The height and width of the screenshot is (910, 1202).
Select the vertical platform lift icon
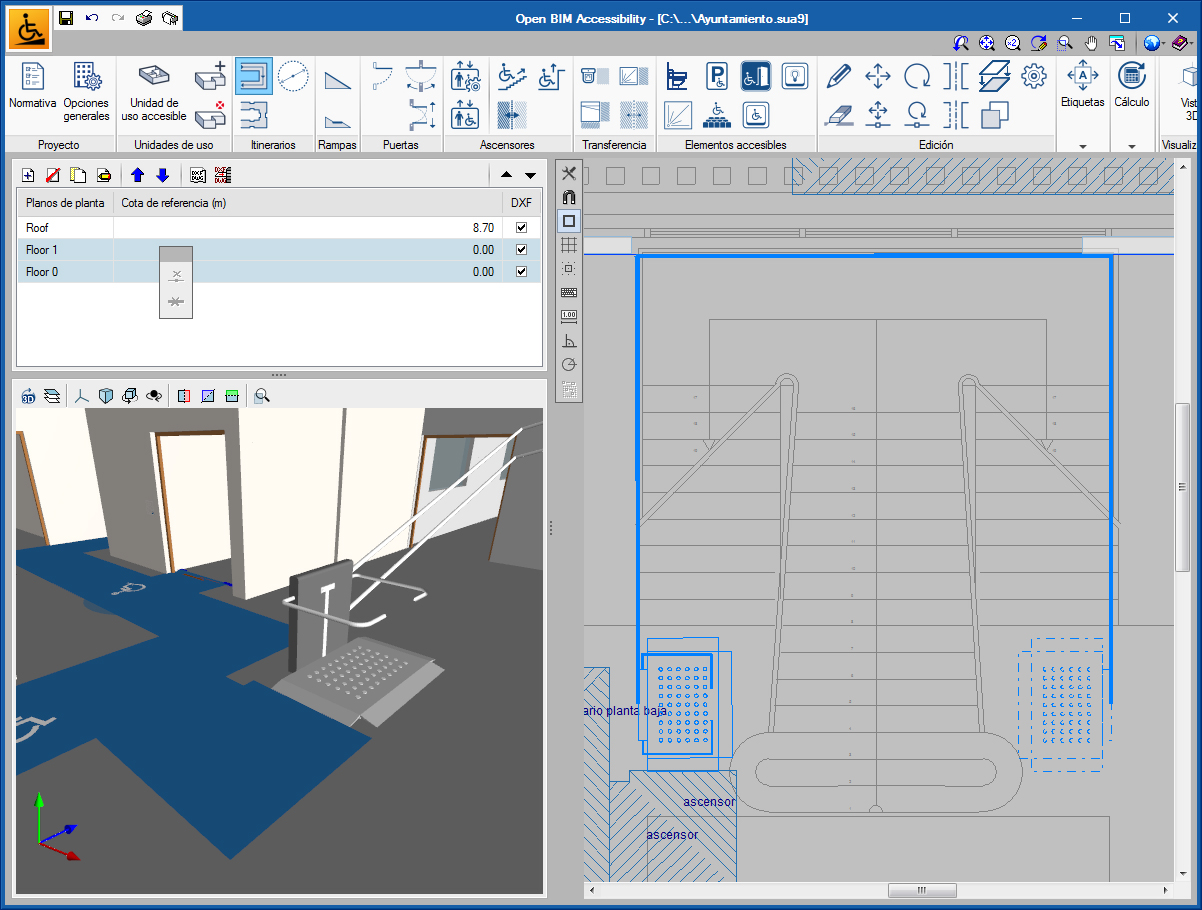pos(551,76)
